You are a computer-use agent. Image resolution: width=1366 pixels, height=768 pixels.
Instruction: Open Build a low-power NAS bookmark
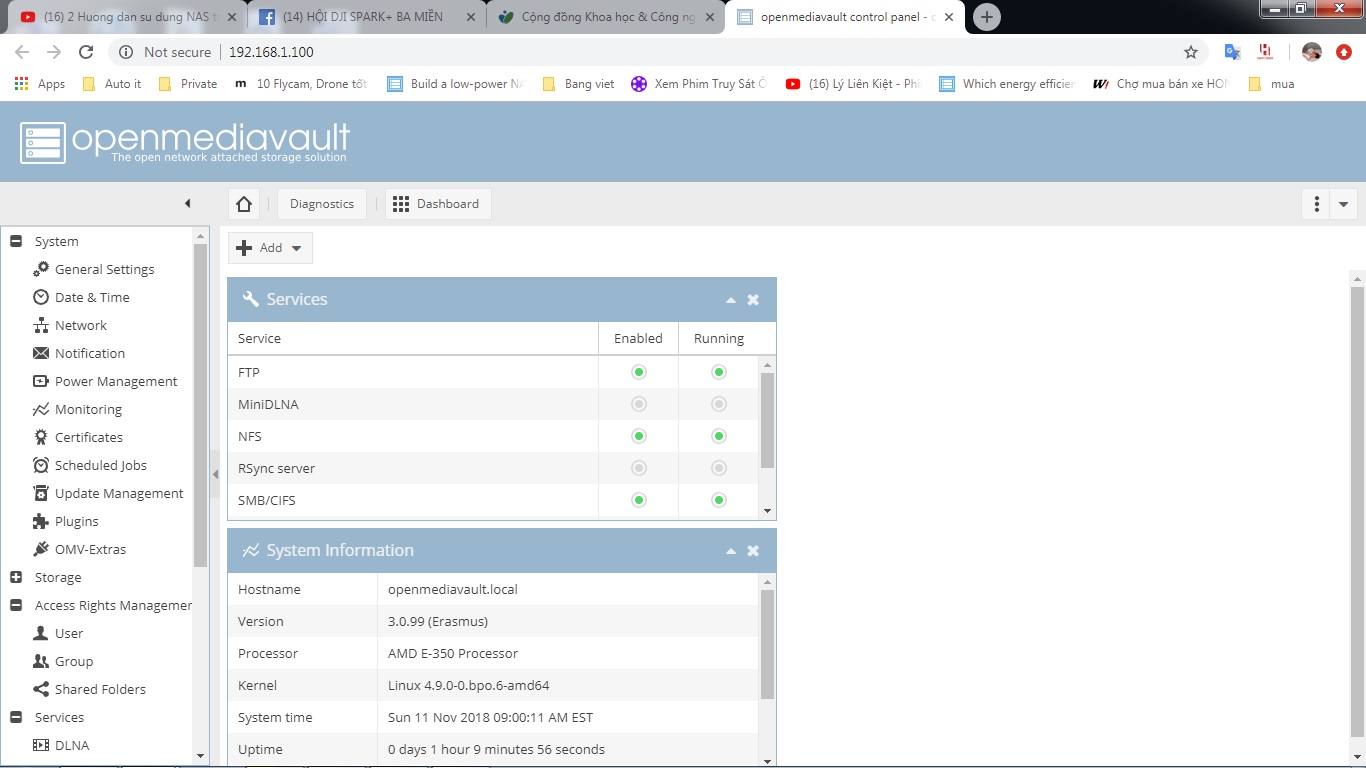[x=455, y=84]
